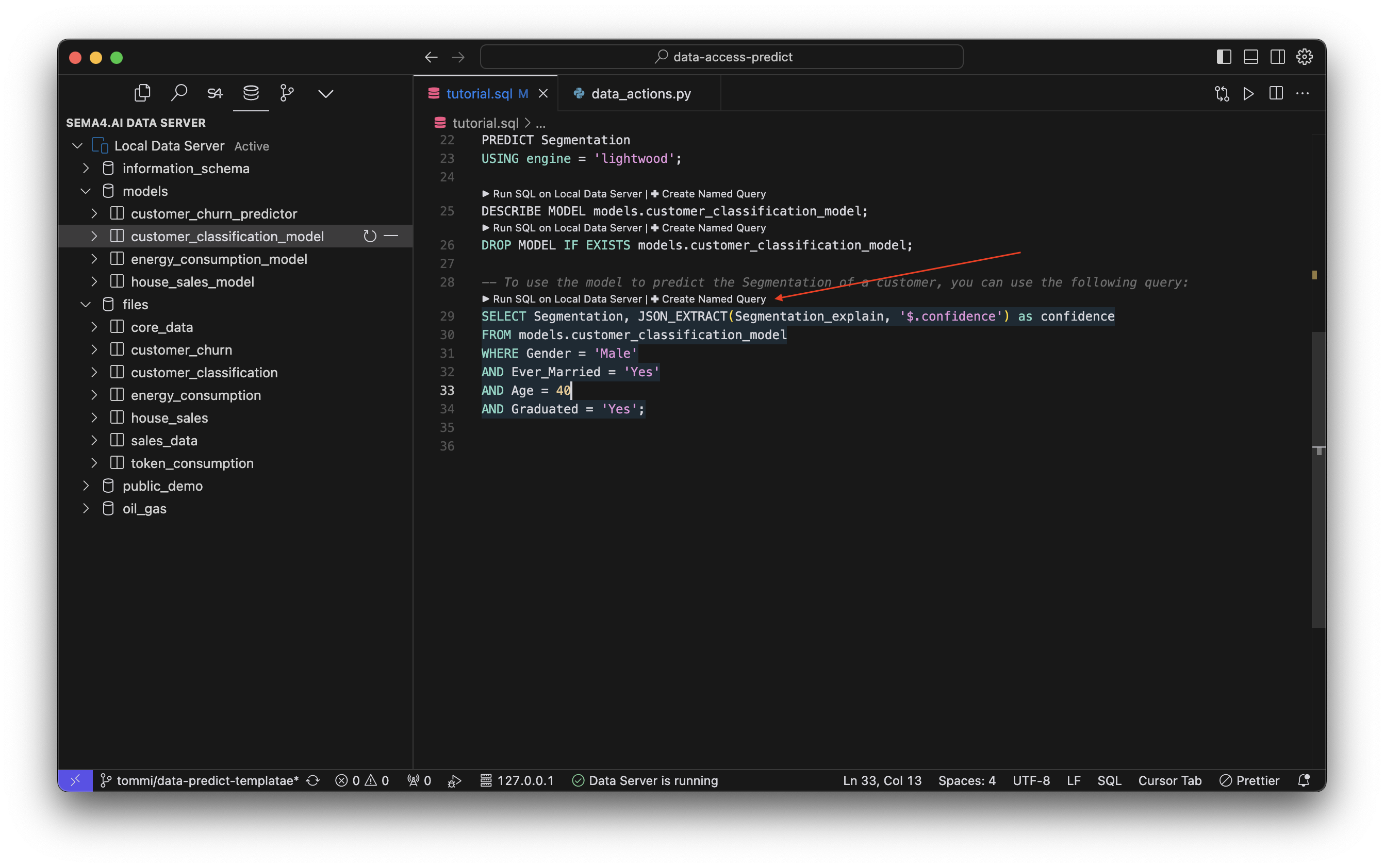Screen dimensions: 1384x868
Task: Toggle bottom panel layout icon
Action: pos(1250,57)
